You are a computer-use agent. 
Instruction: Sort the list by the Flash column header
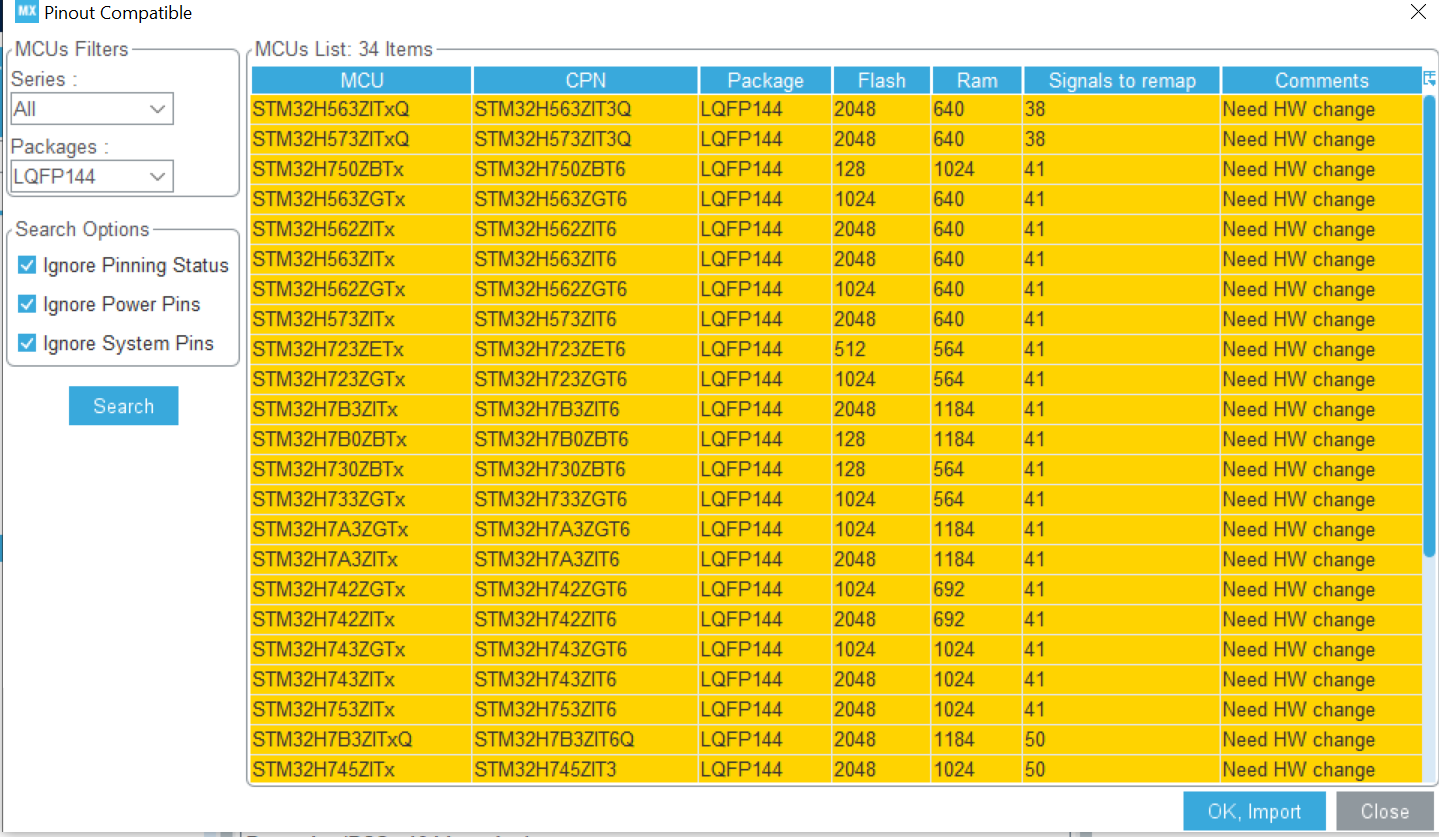click(881, 80)
